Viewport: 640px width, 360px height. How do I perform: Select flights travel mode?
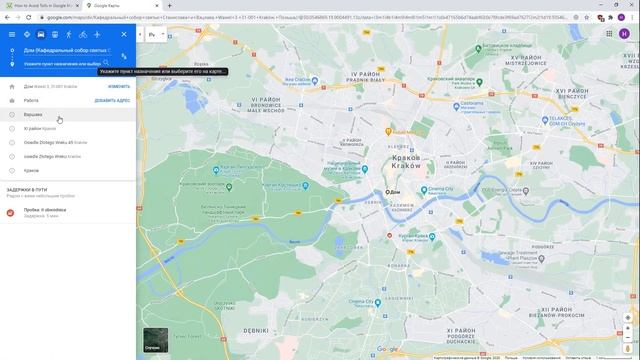97,35
